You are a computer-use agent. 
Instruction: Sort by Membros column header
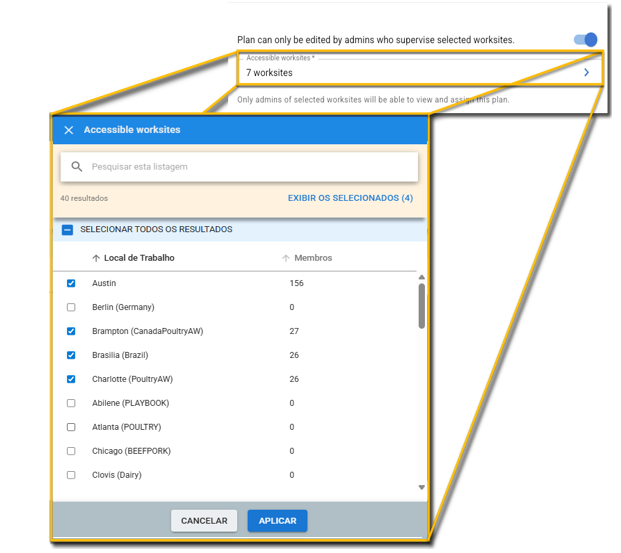click(x=313, y=258)
